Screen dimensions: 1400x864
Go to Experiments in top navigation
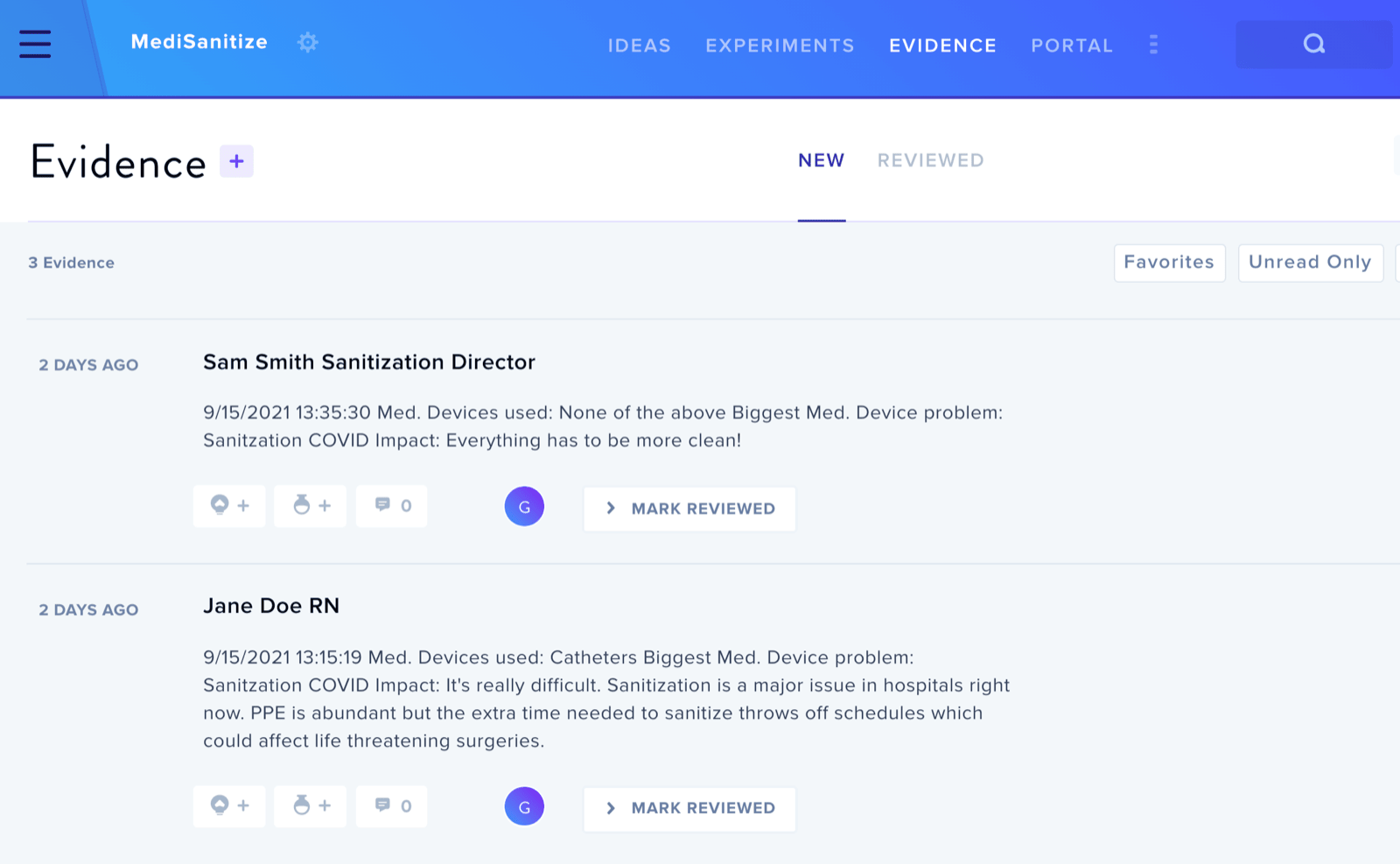[x=780, y=46]
